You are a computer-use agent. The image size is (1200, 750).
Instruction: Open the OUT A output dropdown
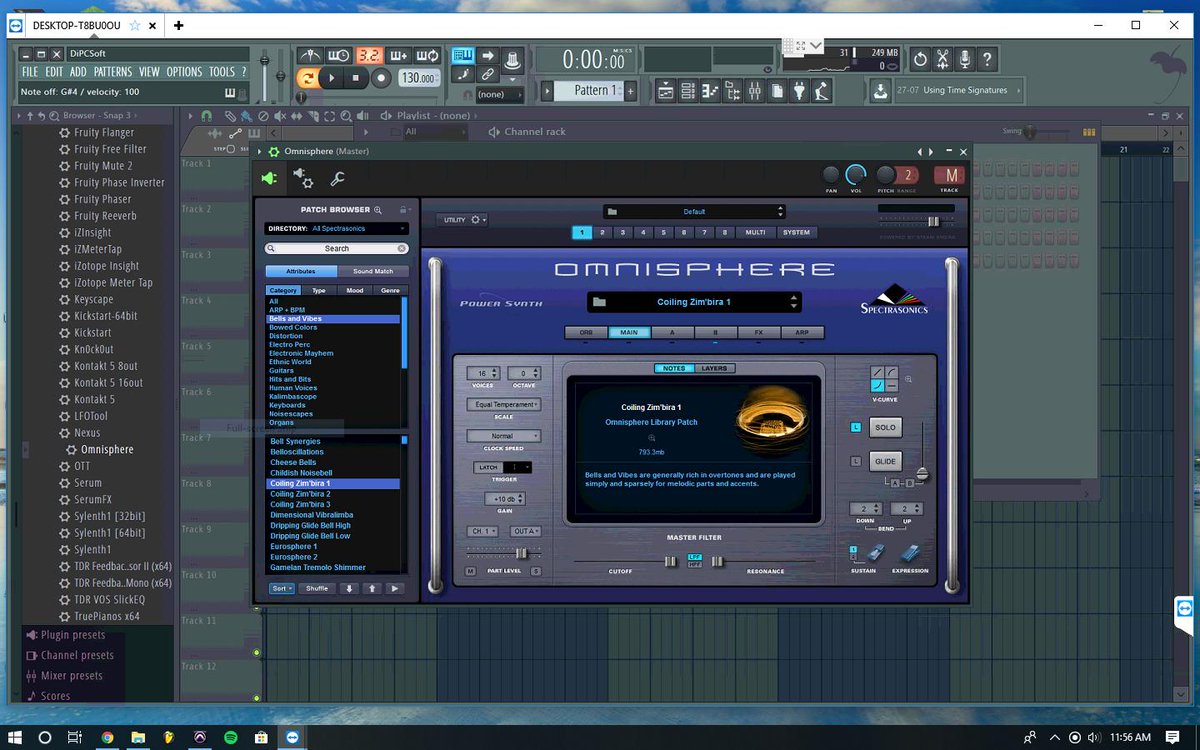coord(525,531)
